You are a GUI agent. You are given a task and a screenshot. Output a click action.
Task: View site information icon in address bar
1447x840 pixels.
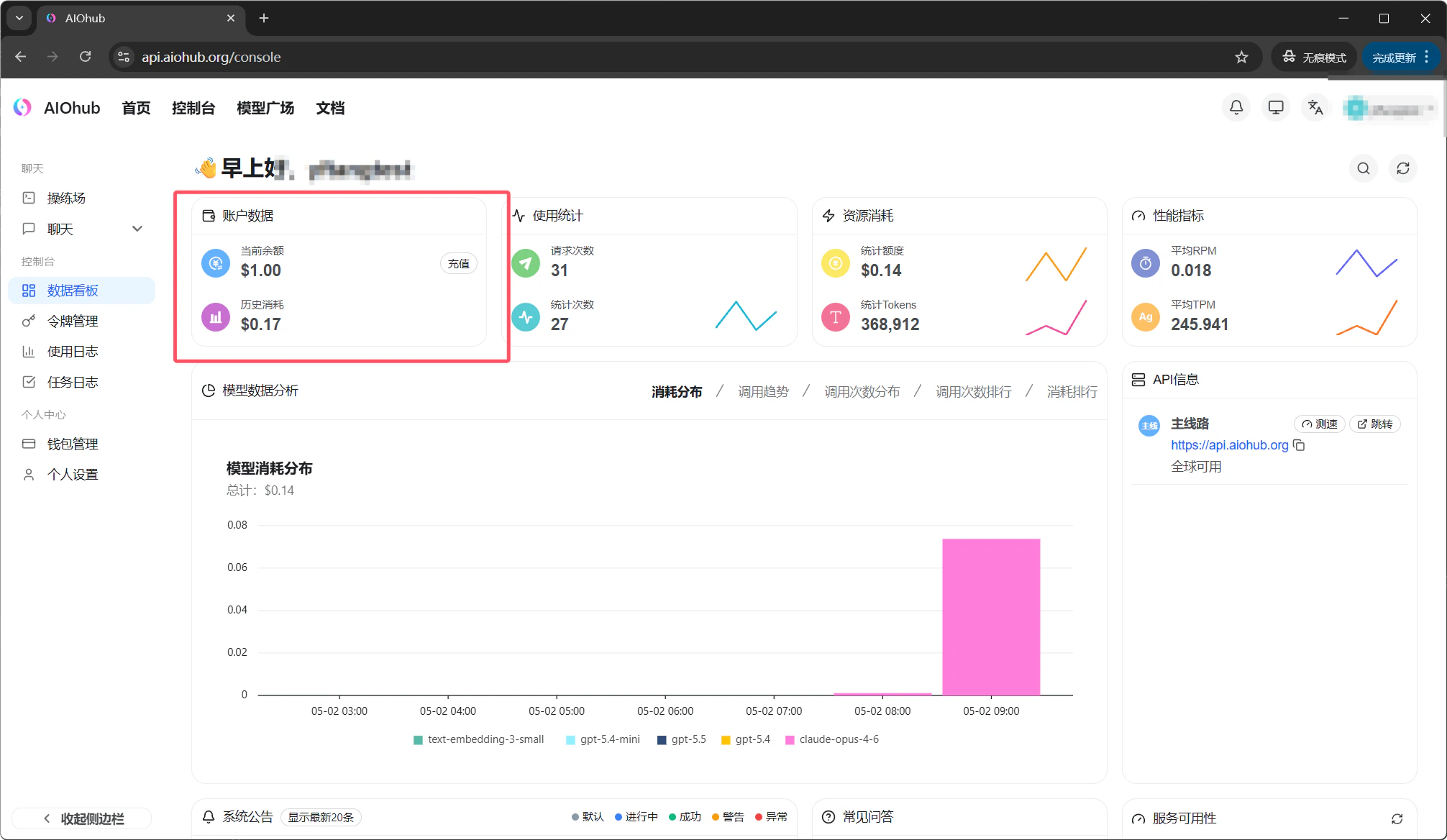[124, 57]
